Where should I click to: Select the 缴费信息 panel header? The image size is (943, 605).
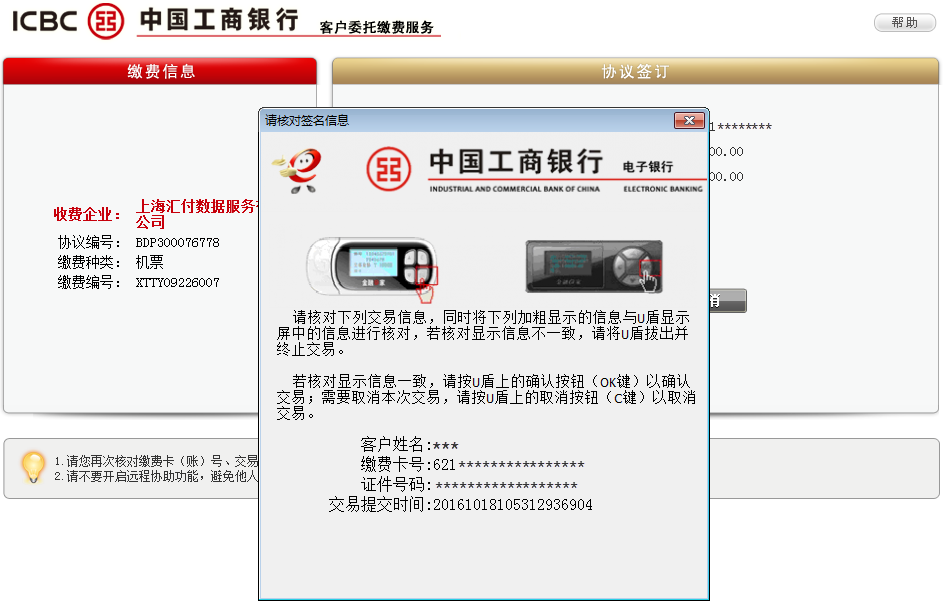tap(160, 71)
